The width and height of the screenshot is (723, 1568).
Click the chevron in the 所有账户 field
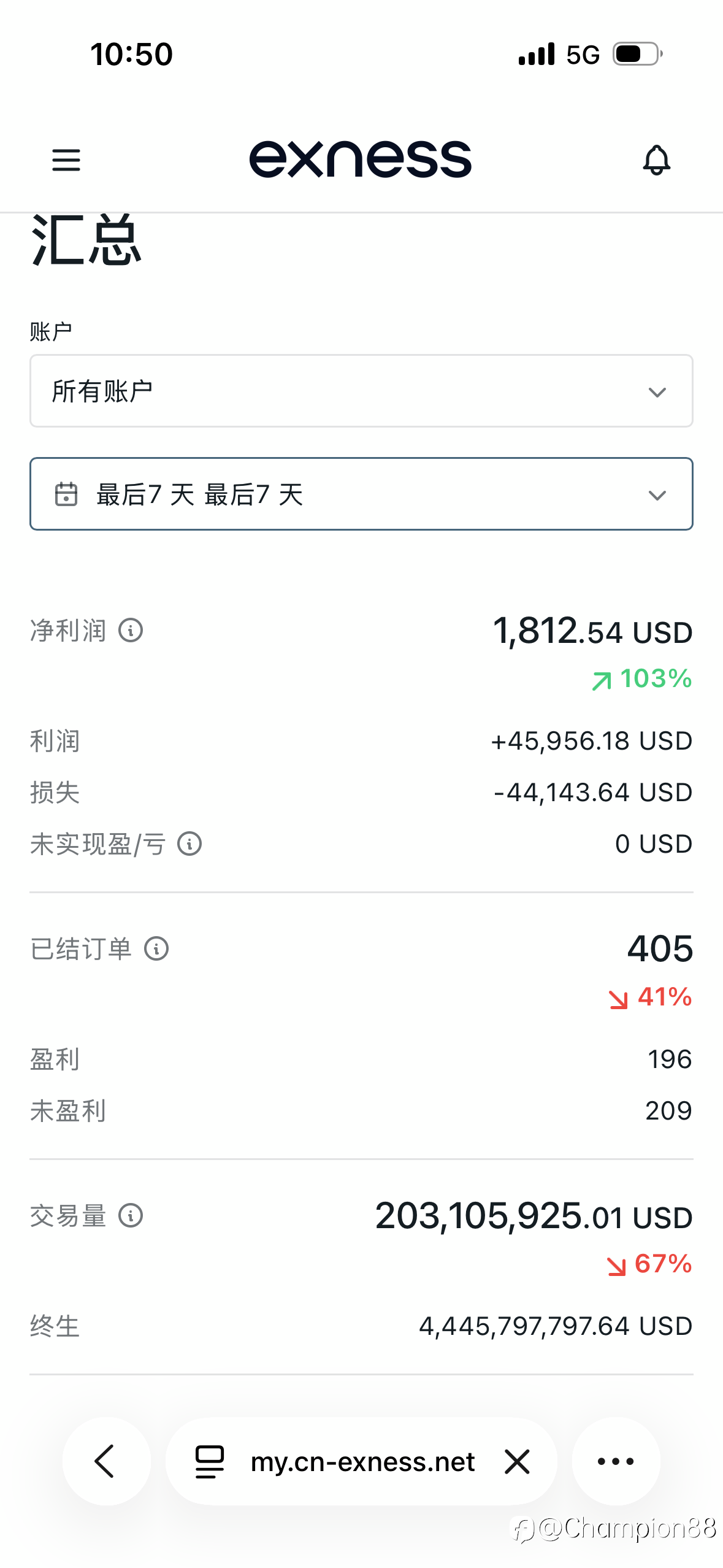pos(657,392)
